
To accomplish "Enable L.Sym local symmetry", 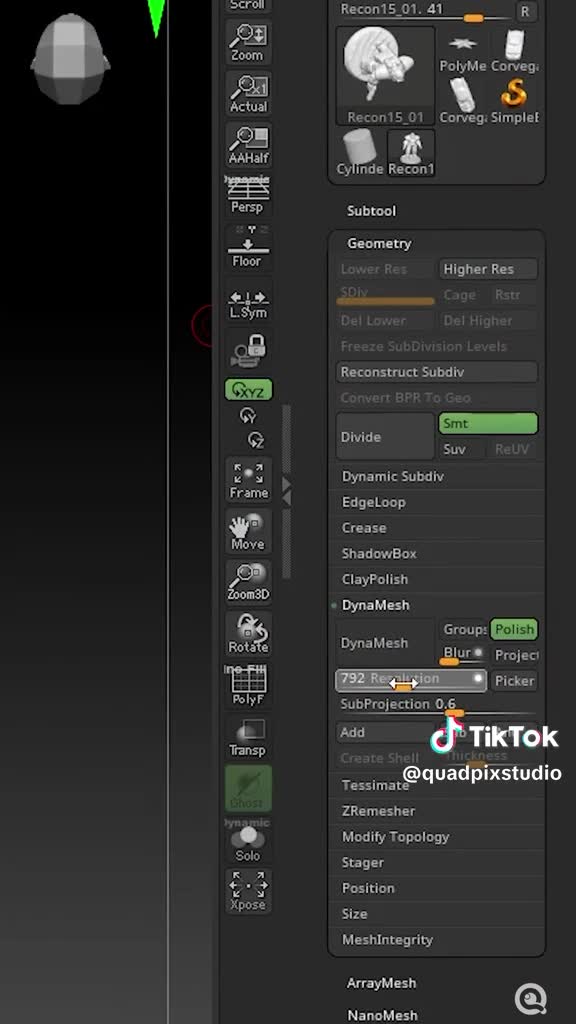I will click(248, 304).
